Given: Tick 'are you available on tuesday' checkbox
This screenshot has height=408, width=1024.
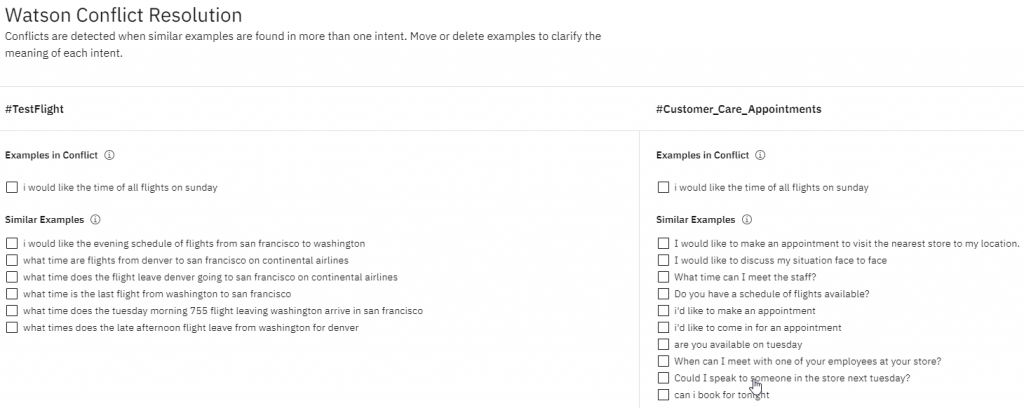Looking at the screenshot, I should point(663,345).
